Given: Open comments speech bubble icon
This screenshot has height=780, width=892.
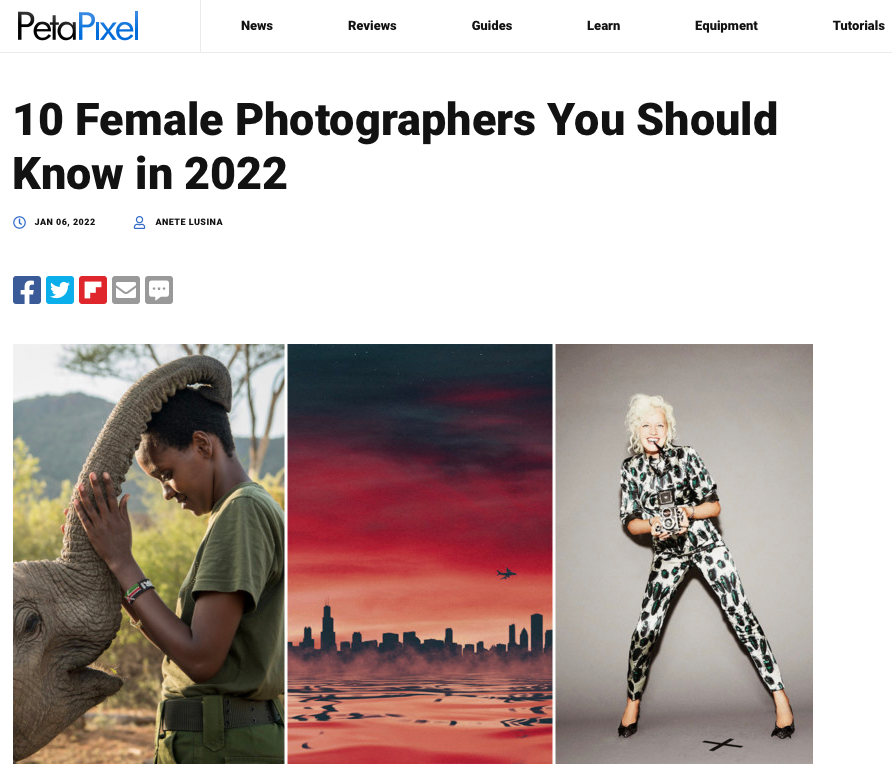Looking at the screenshot, I should [x=159, y=290].
